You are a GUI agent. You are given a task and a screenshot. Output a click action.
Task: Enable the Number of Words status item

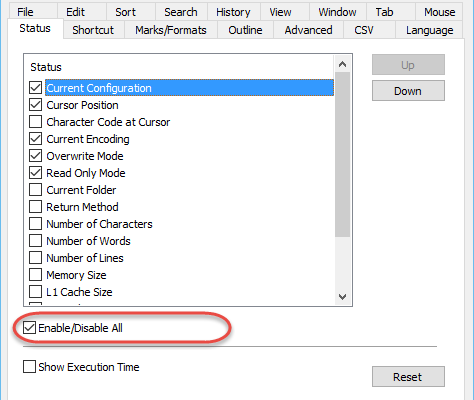(x=35, y=241)
